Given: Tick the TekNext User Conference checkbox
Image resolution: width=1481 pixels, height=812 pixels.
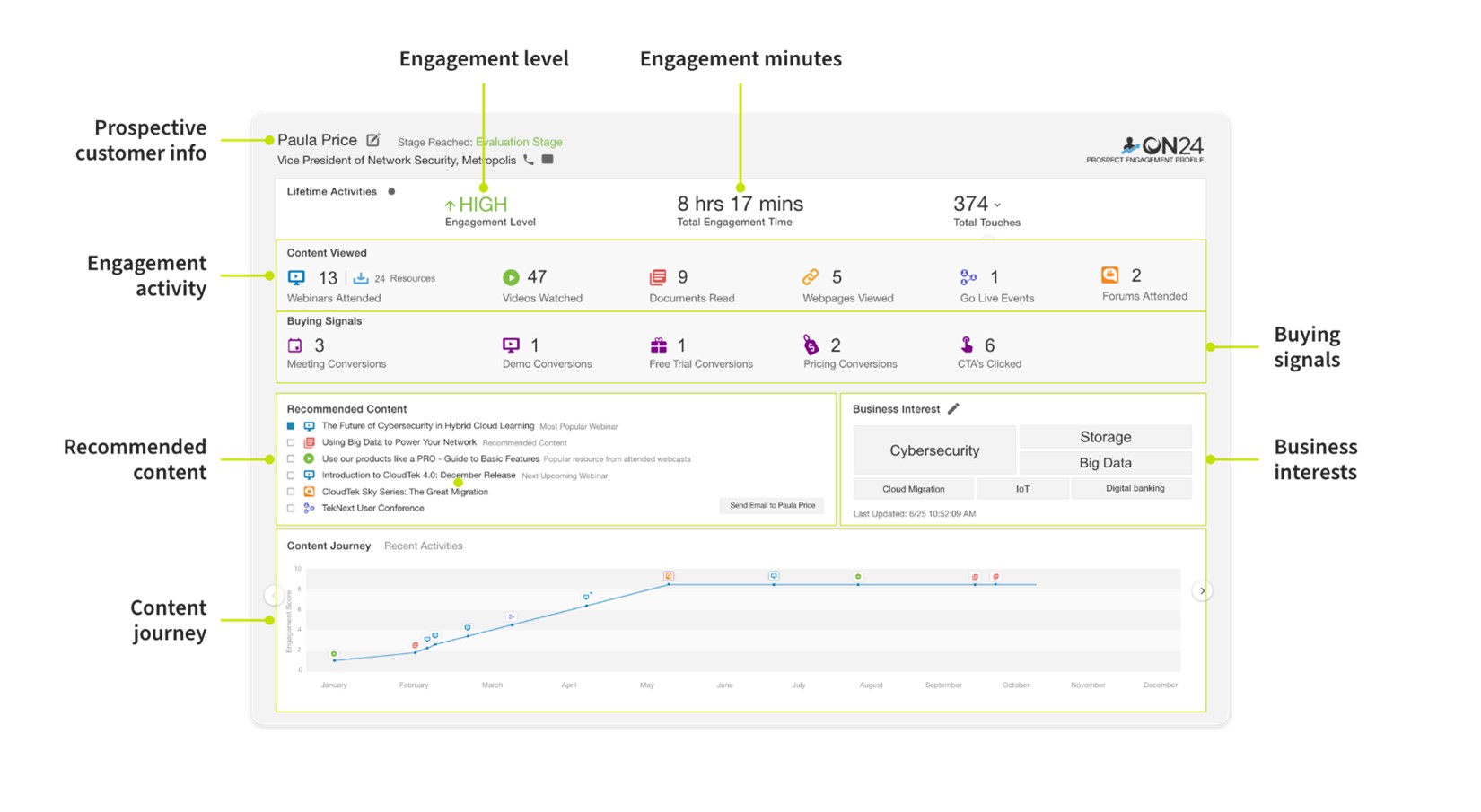Looking at the screenshot, I should pyautogui.click(x=291, y=508).
